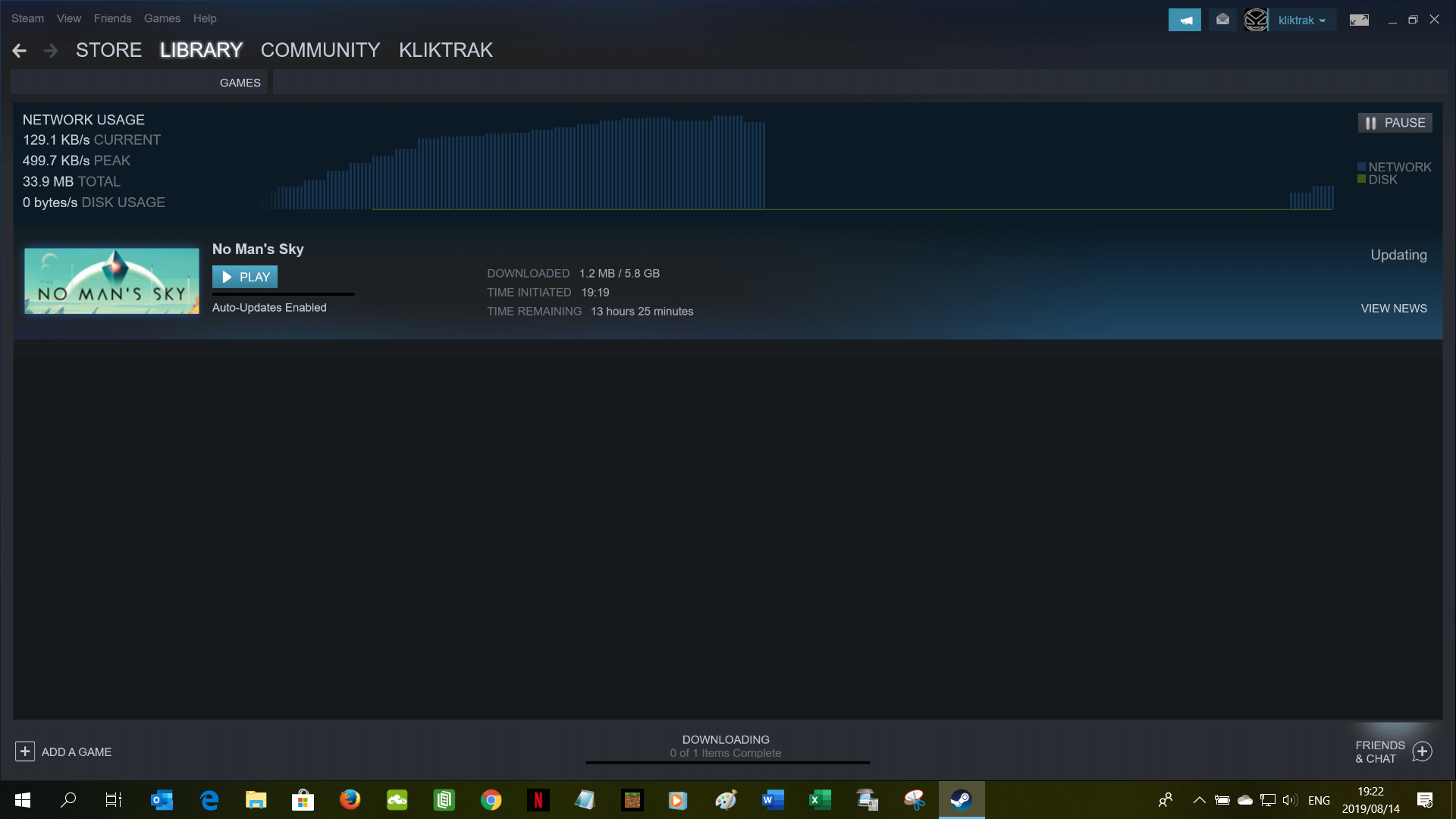Open the Steam menu
This screenshot has height=819, width=1456.
pos(27,18)
